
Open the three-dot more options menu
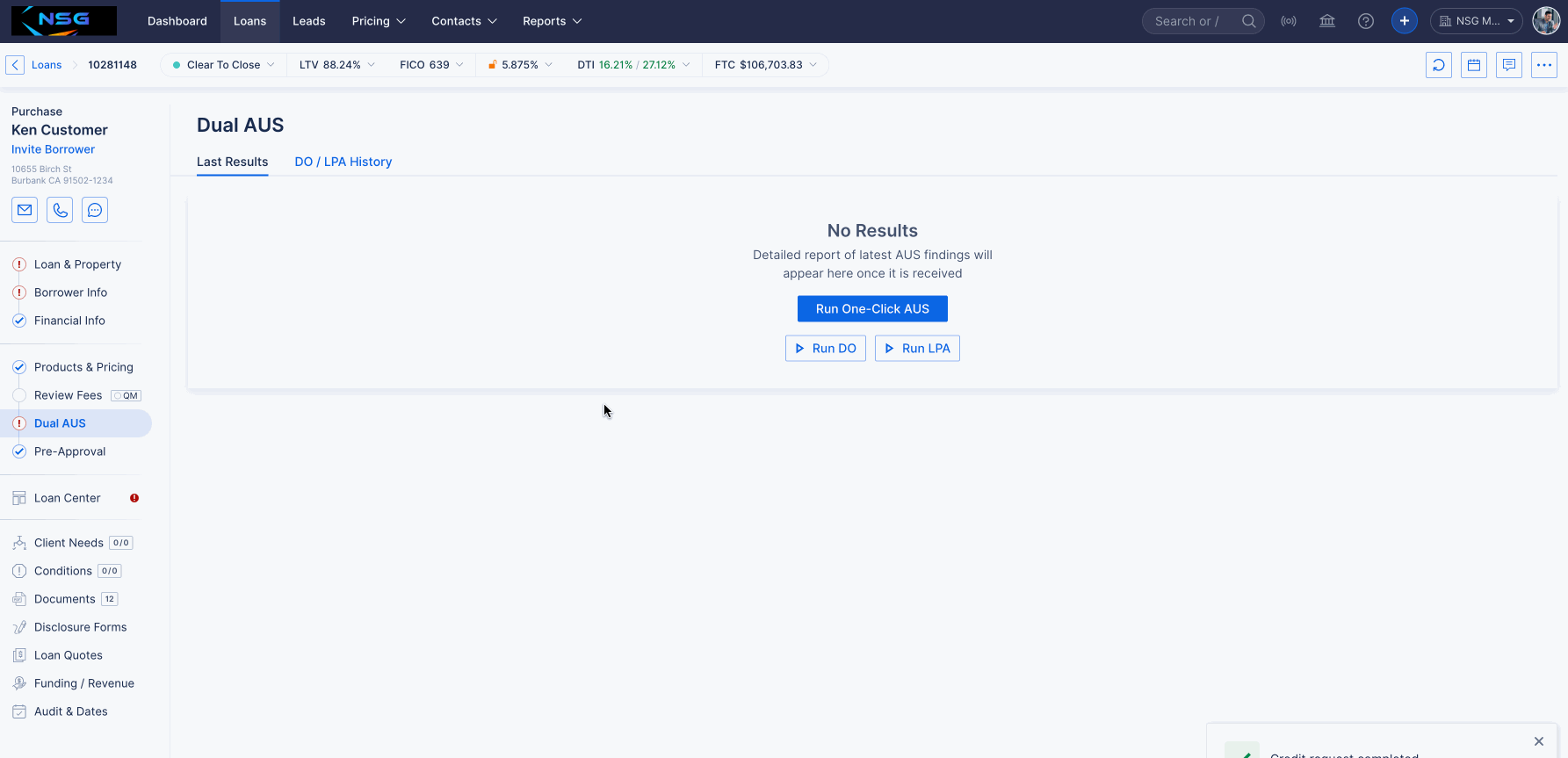(1544, 65)
